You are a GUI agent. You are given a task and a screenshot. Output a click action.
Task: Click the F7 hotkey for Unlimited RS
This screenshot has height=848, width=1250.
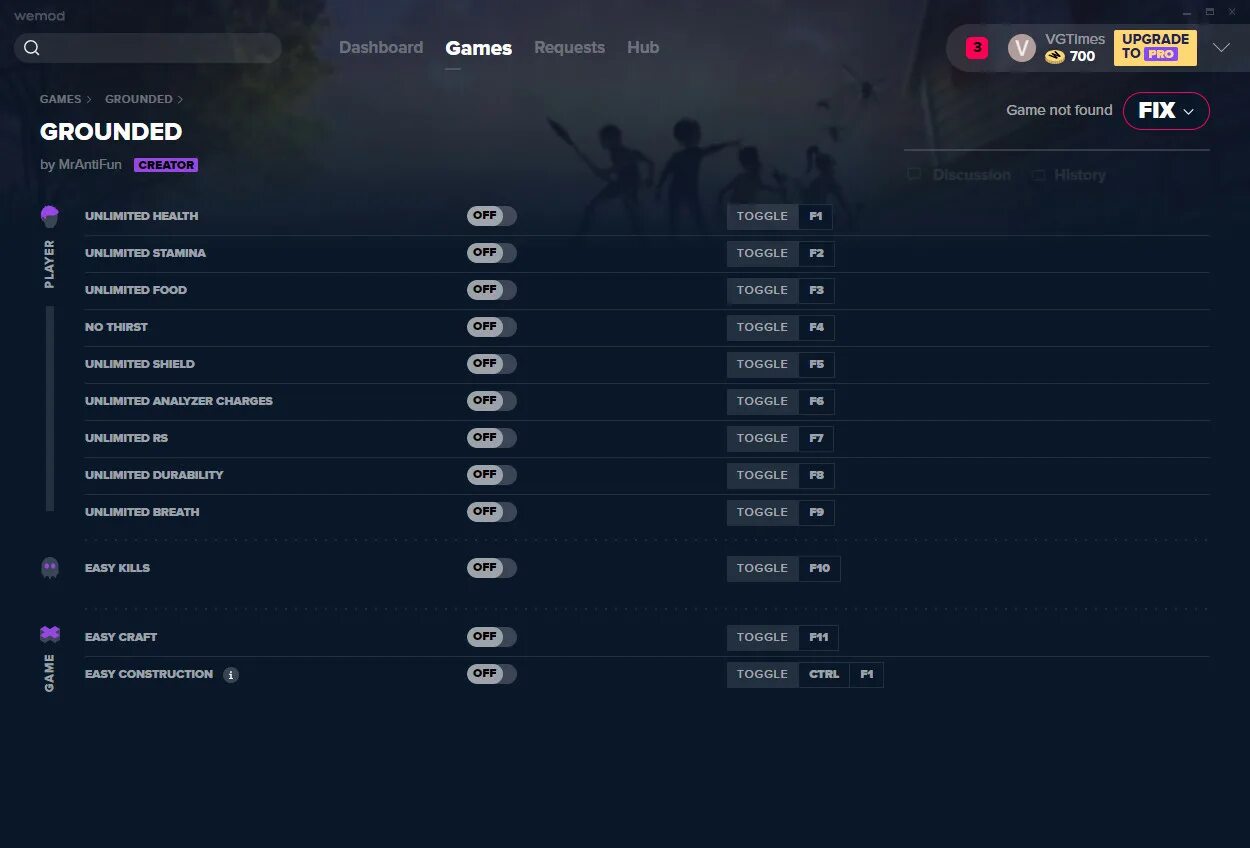click(817, 439)
